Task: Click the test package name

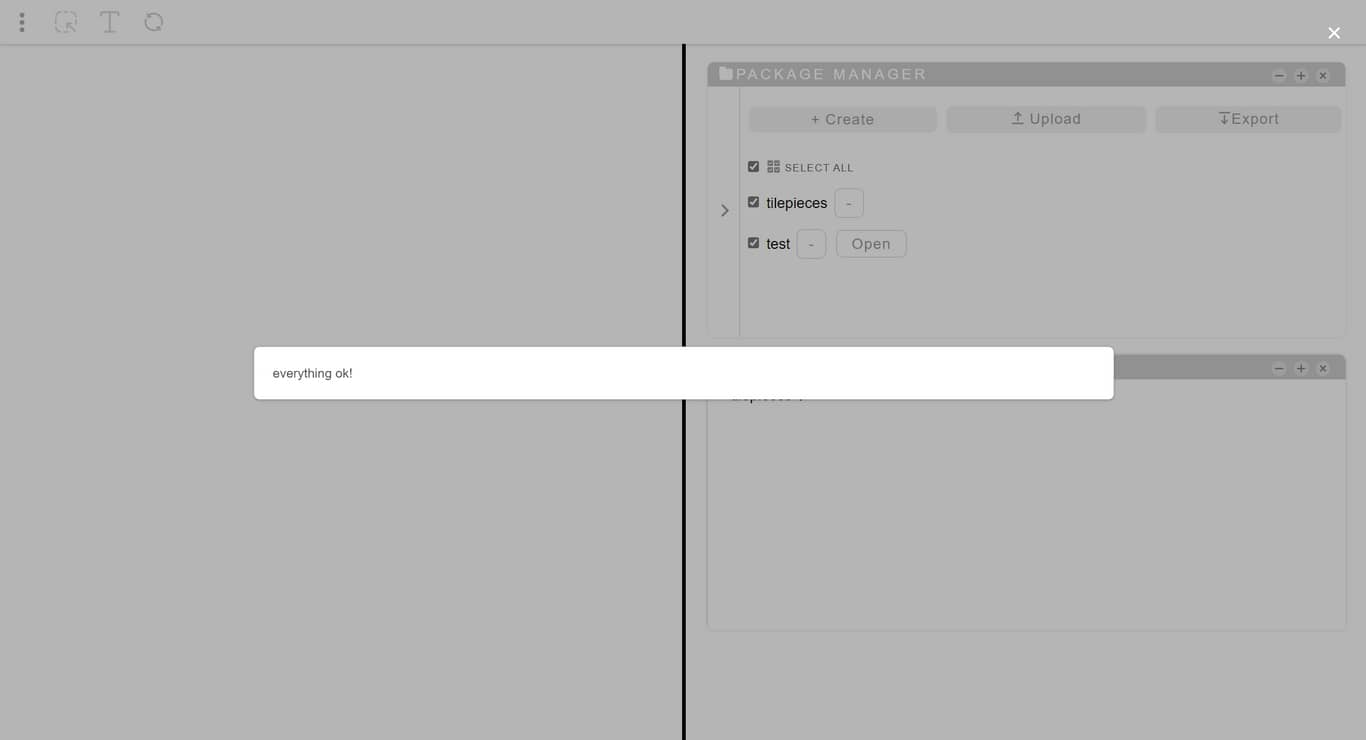Action: tap(778, 244)
